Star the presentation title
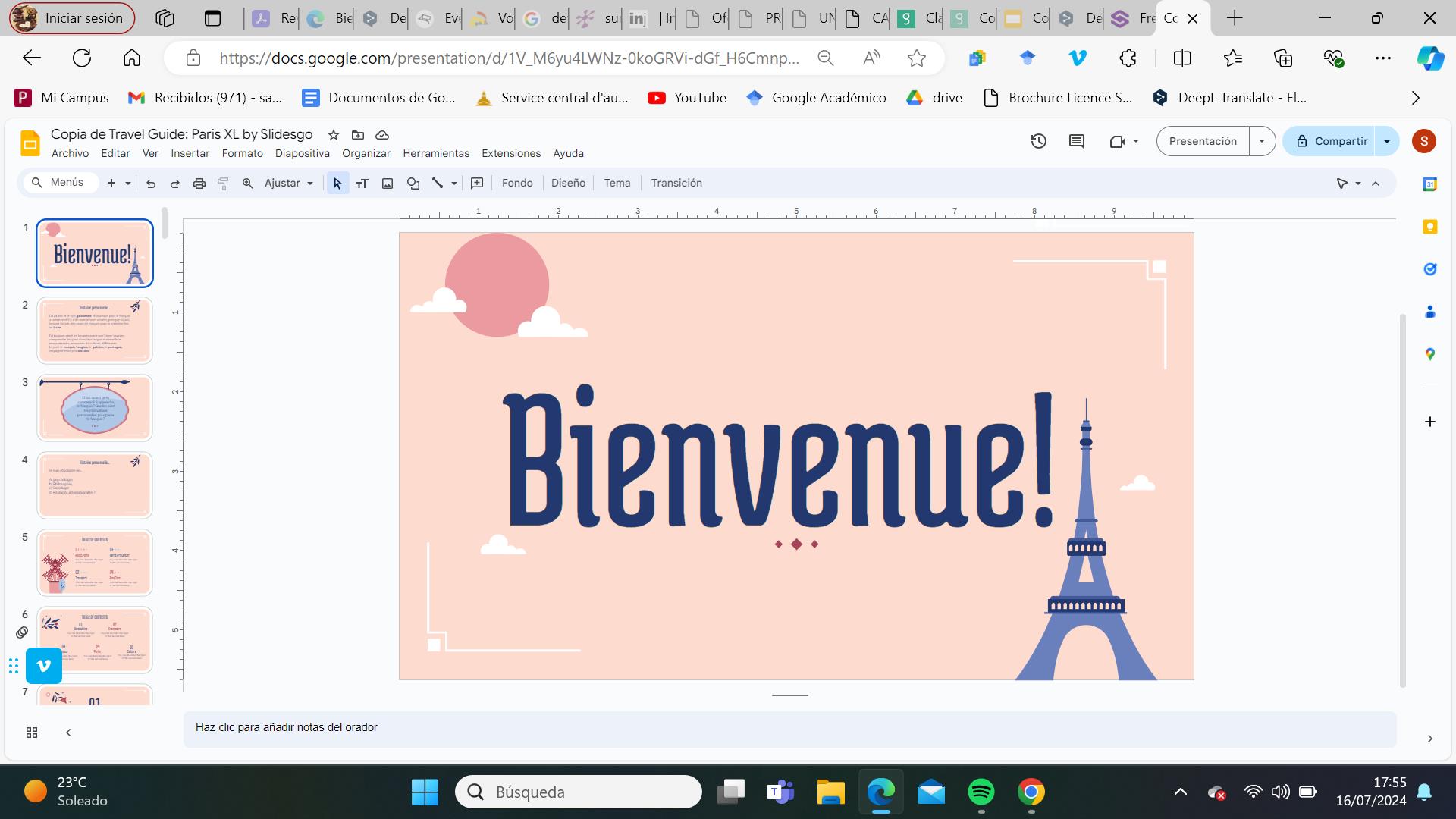Viewport: 1456px width, 819px height. coord(333,135)
